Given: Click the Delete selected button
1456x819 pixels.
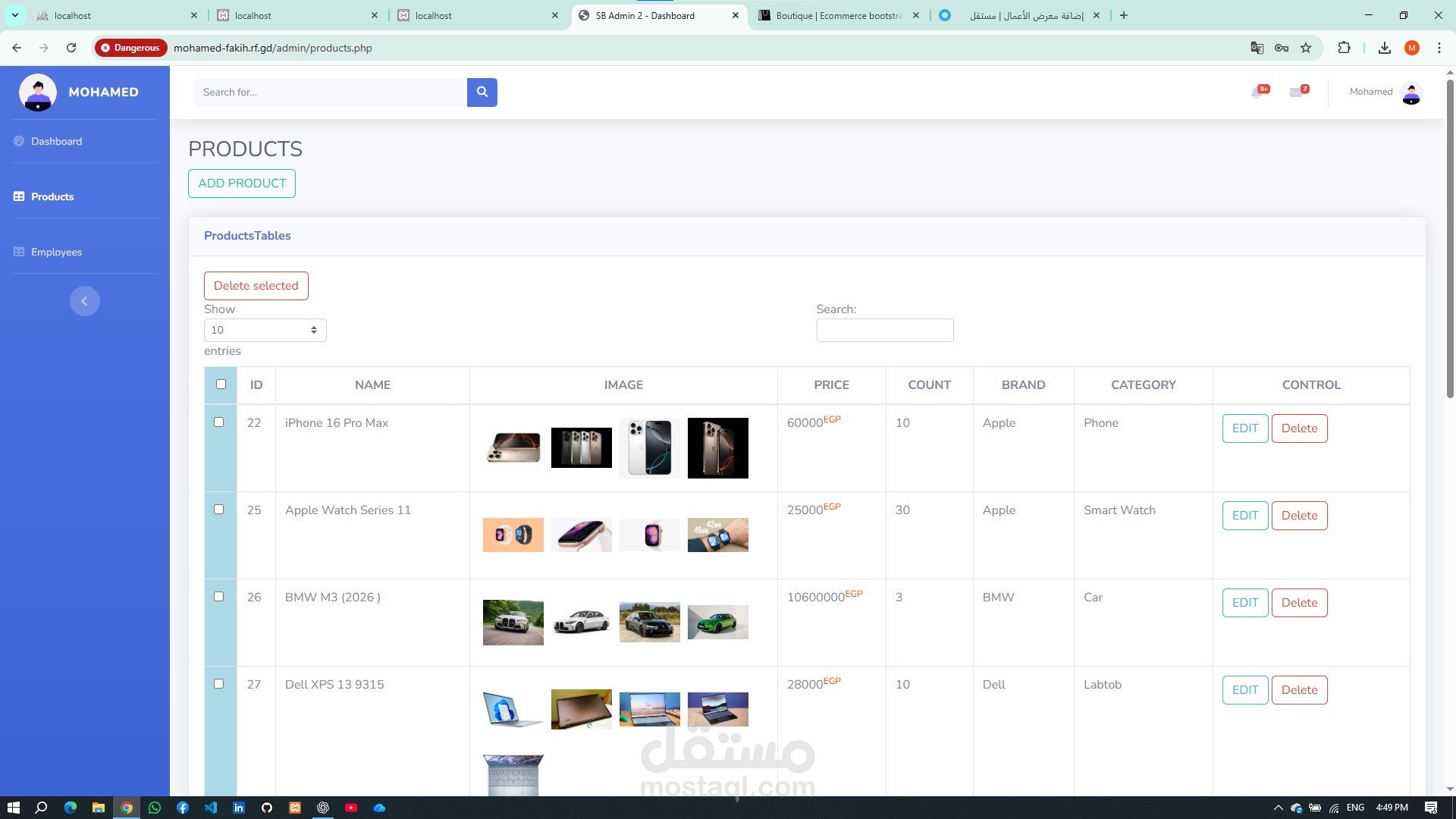Looking at the screenshot, I should (x=256, y=286).
